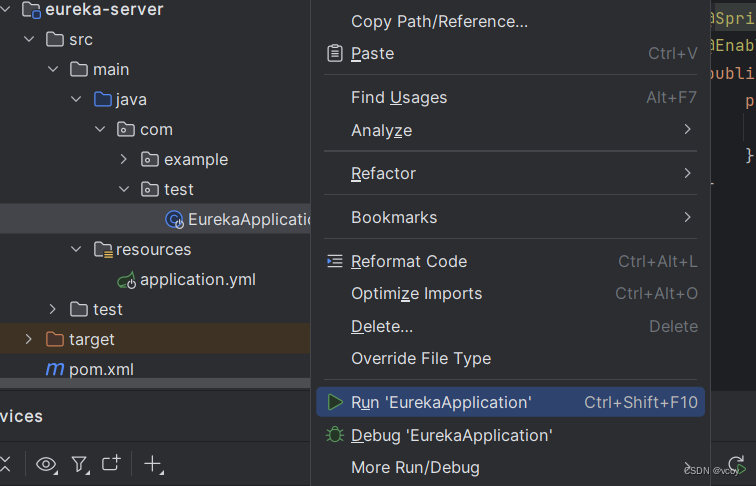This screenshot has width=756, height=486.
Task: Collapse the eureka-server module chevron
Action: tap(5, 9)
